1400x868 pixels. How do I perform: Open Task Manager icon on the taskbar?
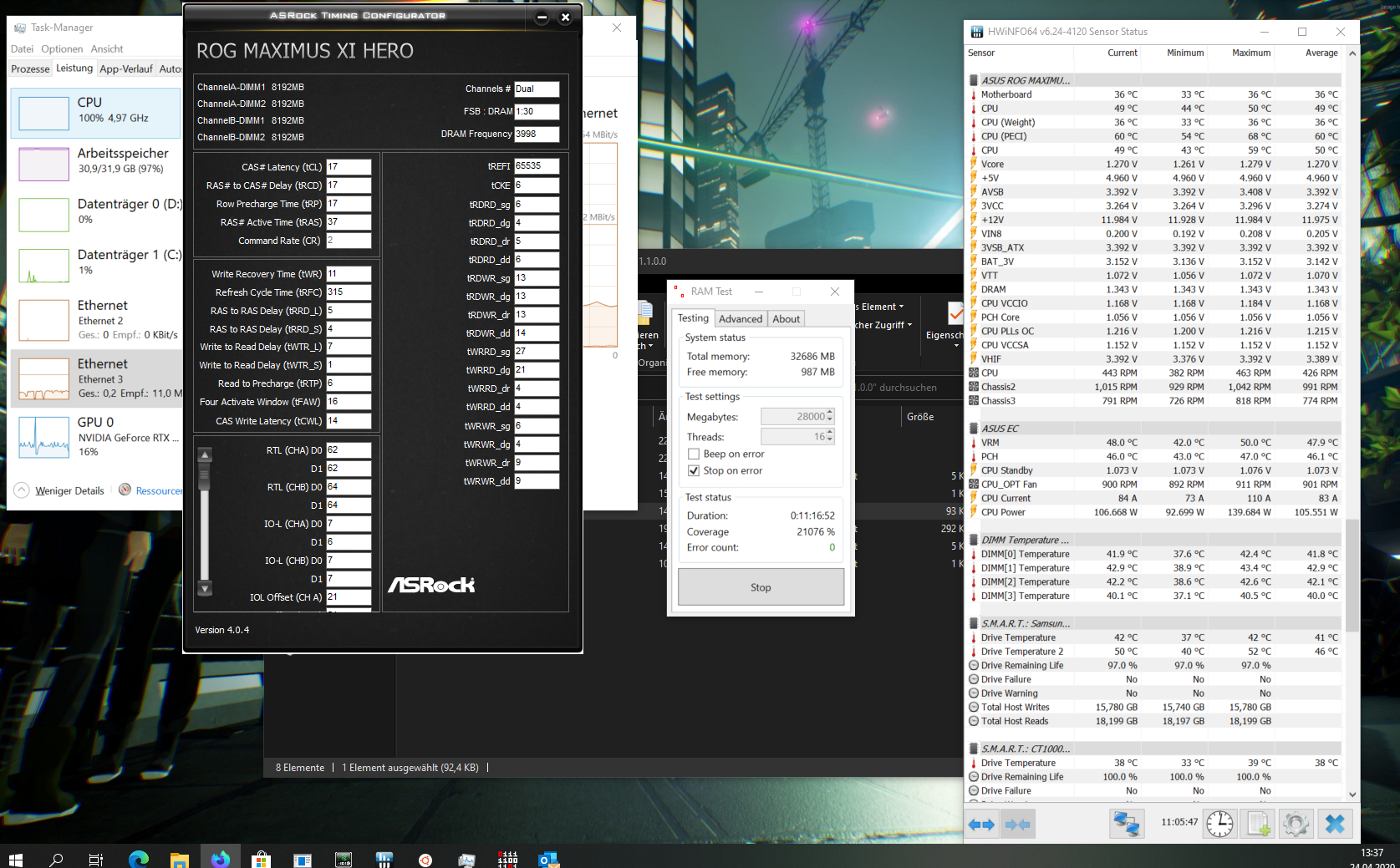[466, 860]
